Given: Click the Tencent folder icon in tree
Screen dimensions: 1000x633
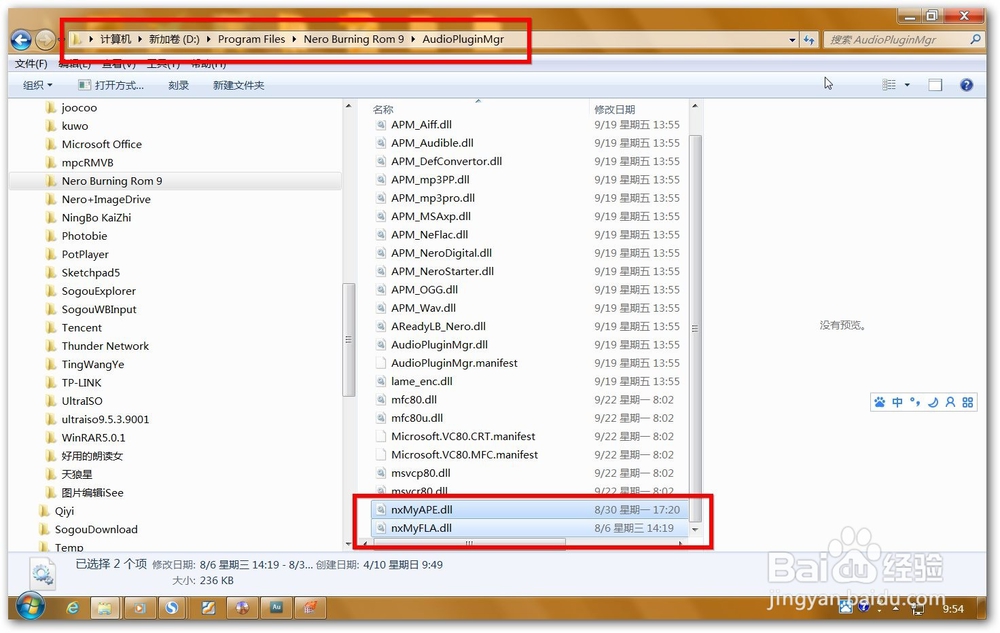Looking at the screenshot, I should pos(51,328).
